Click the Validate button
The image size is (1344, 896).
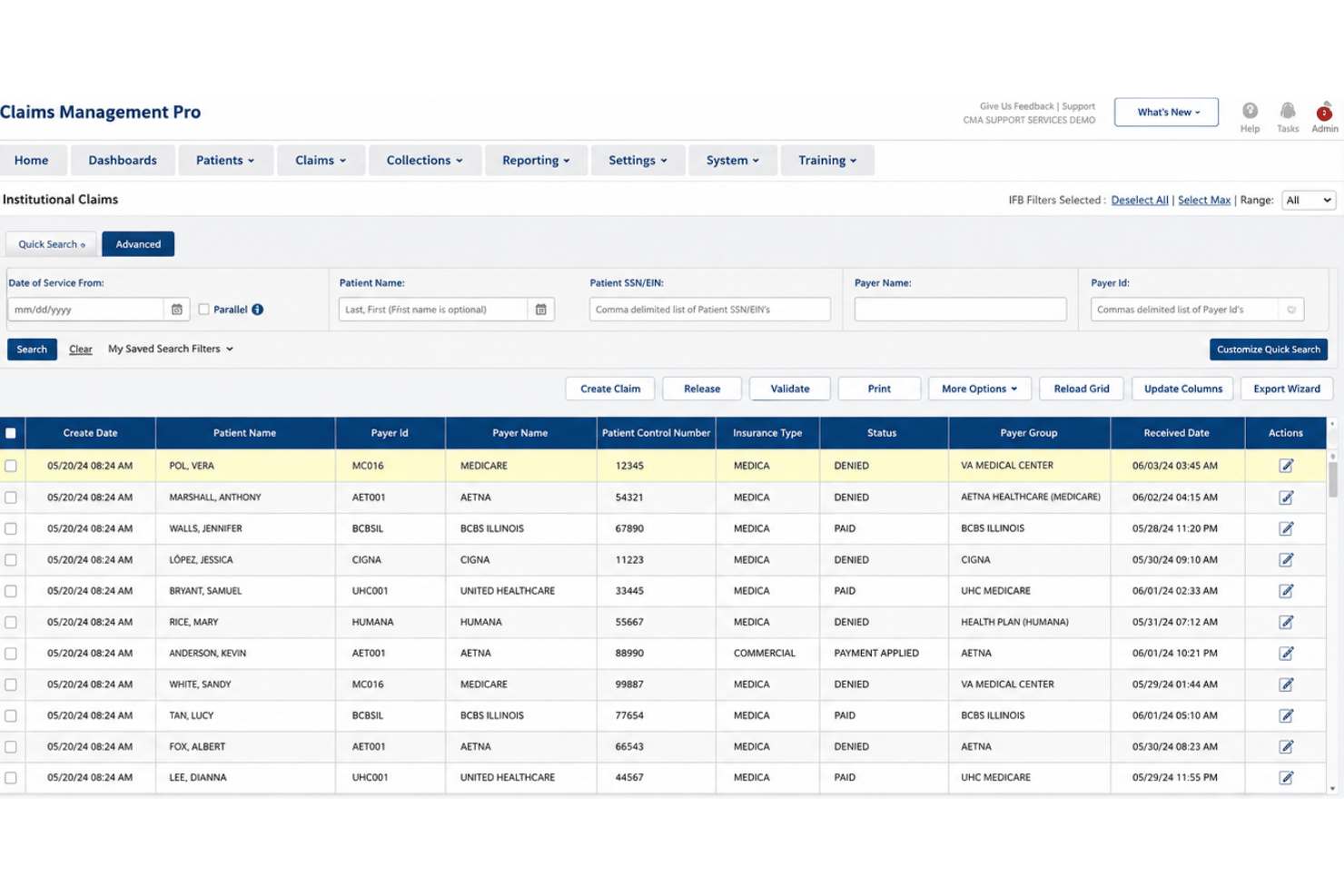[x=790, y=389]
